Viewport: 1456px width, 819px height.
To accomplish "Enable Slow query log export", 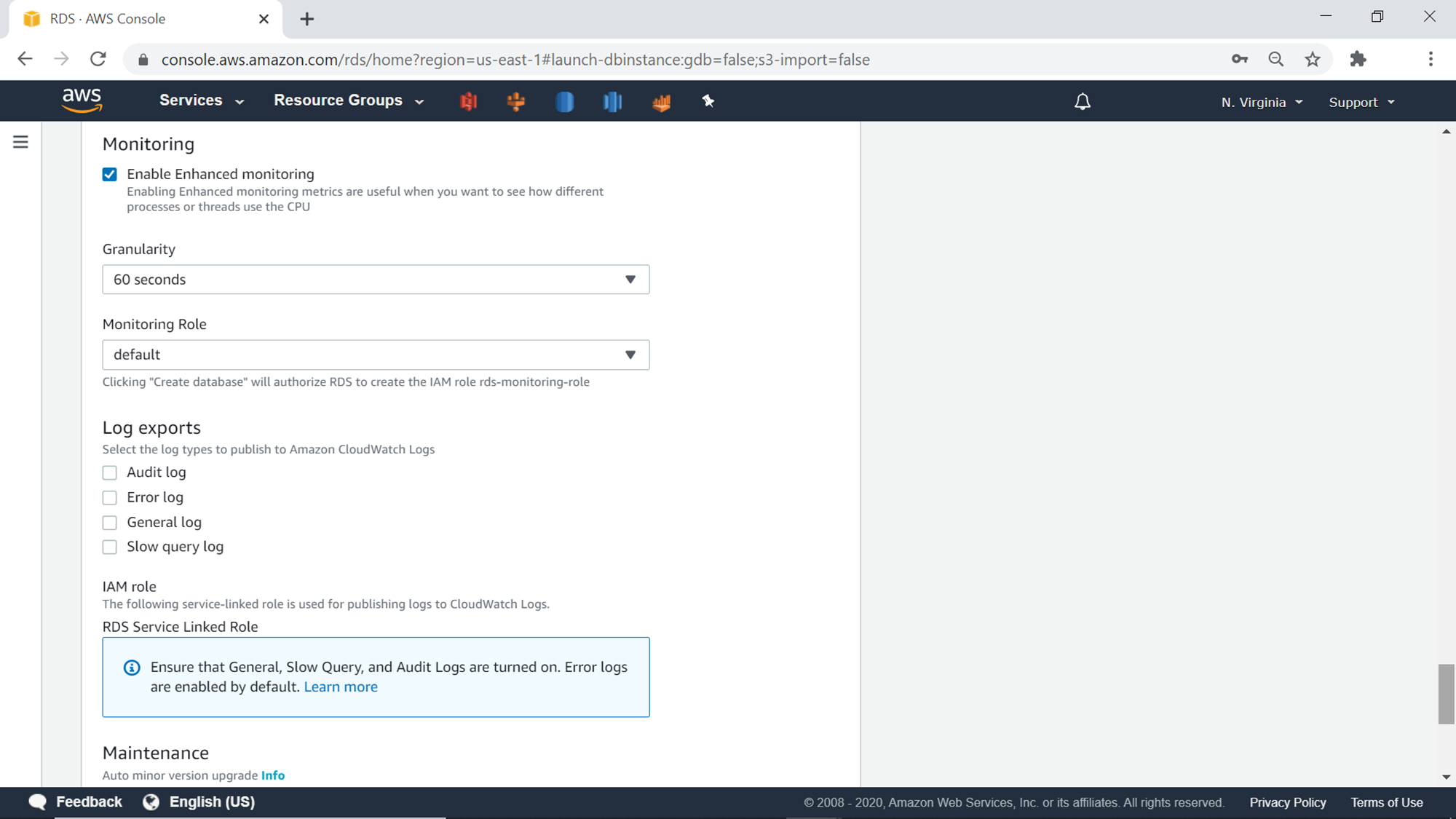I will (110, 547).
